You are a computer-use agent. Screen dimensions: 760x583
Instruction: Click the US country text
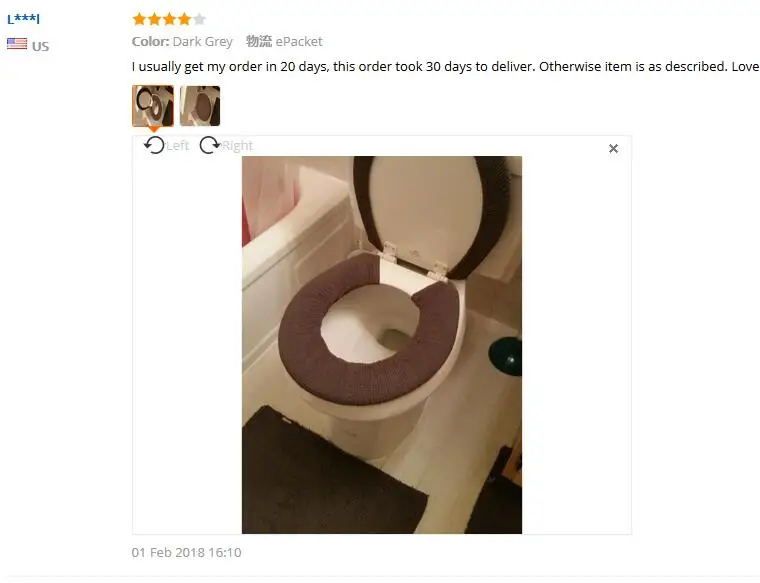pyautogui.click(x=40, y=47)
